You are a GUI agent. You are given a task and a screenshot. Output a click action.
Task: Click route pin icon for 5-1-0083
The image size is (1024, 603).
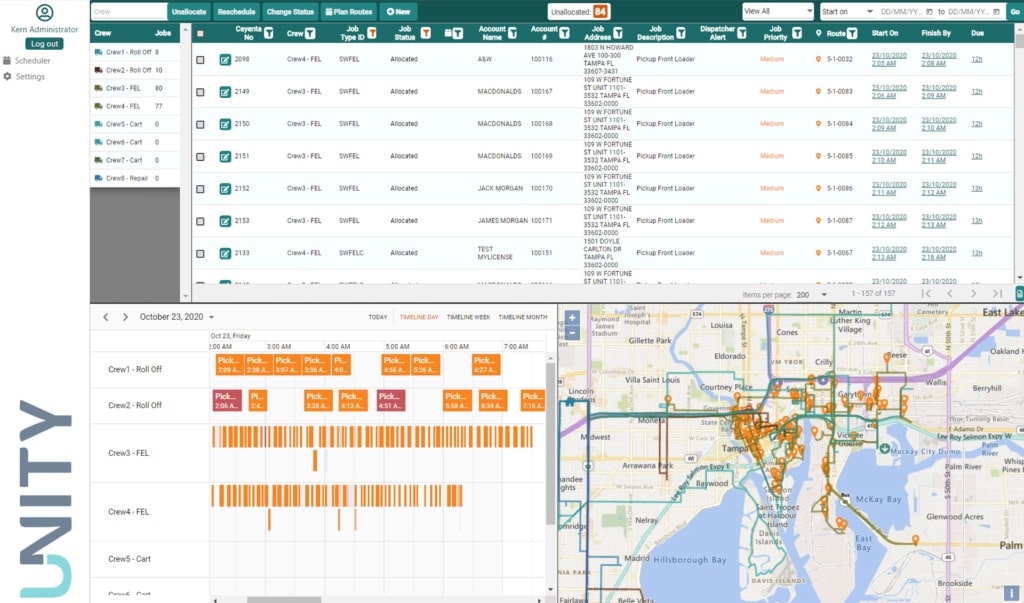[818, 92]
